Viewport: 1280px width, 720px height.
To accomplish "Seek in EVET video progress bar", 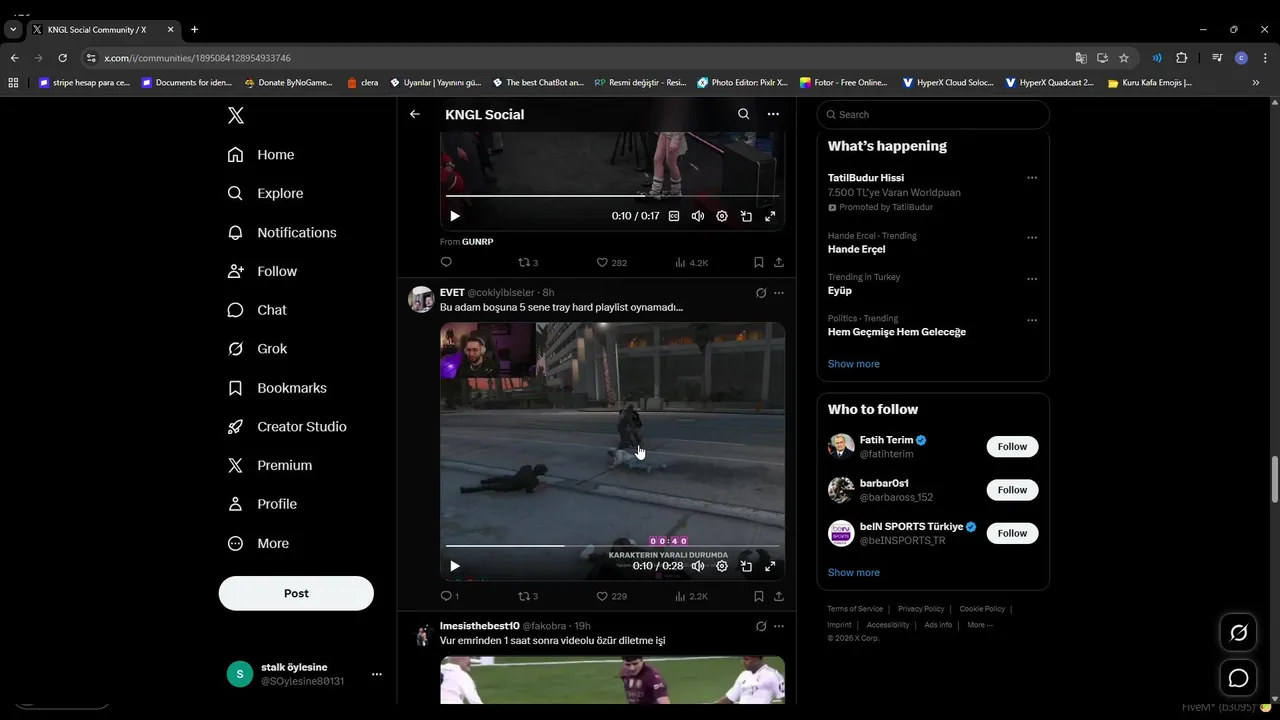I will point(612,546).
